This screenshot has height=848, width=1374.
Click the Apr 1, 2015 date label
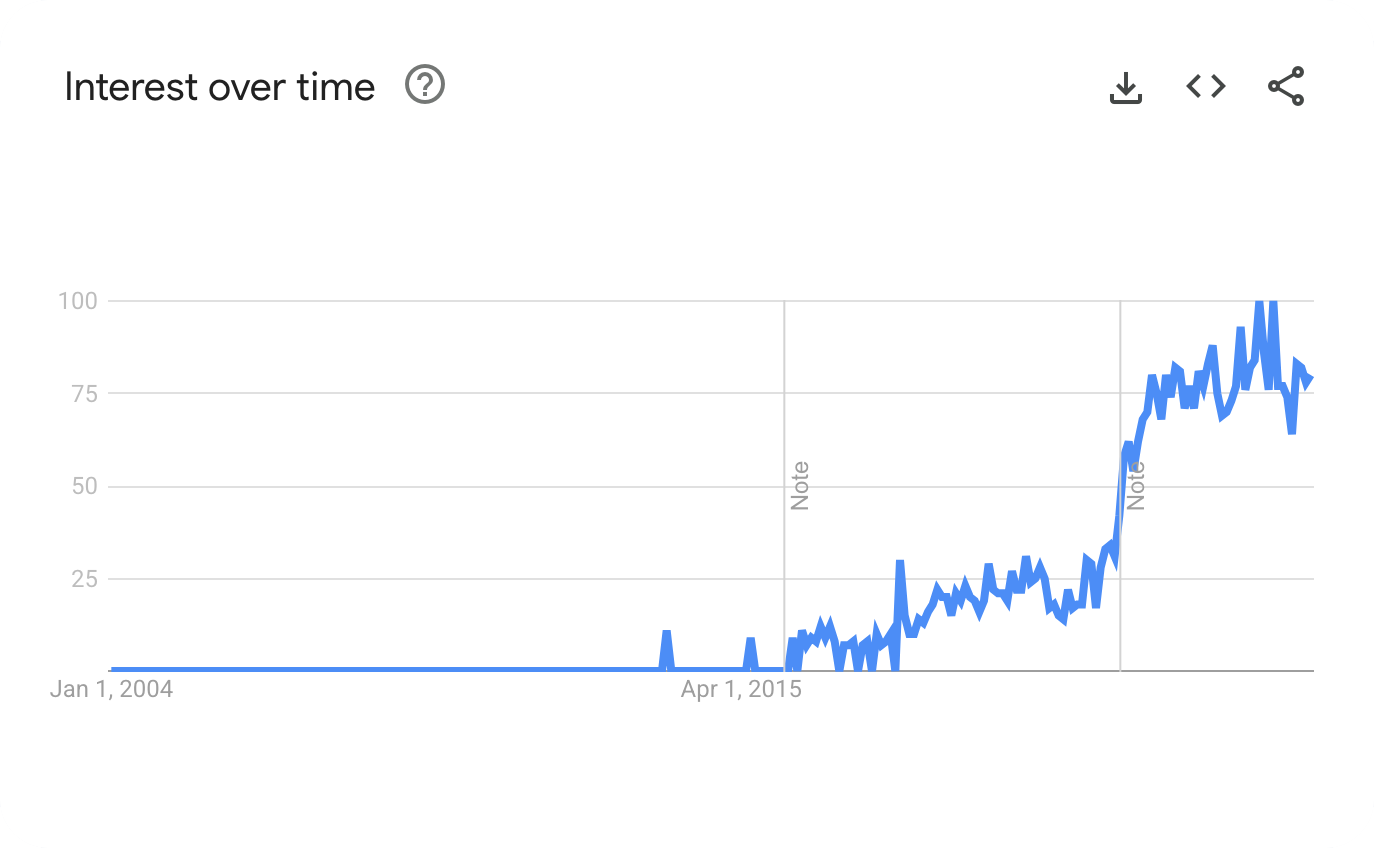[741, 689]
